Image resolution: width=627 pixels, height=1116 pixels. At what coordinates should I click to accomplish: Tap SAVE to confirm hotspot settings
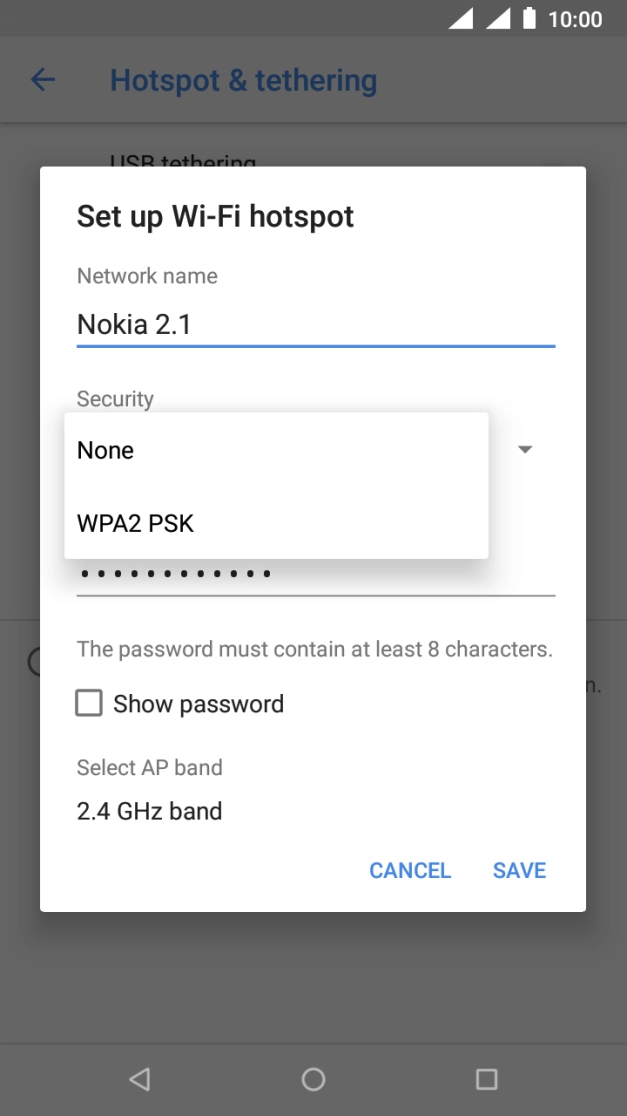[518, 870]
